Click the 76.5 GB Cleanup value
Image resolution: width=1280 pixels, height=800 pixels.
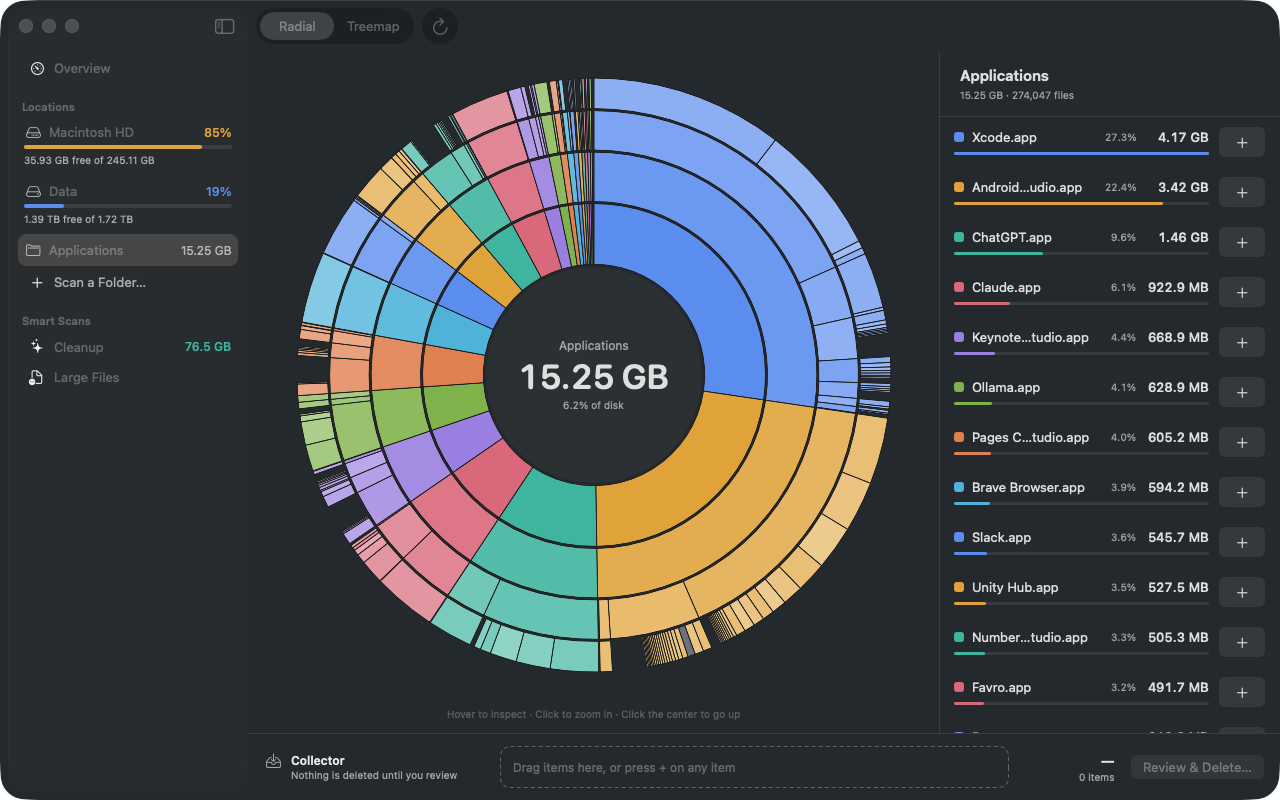(x=208, y=347)
